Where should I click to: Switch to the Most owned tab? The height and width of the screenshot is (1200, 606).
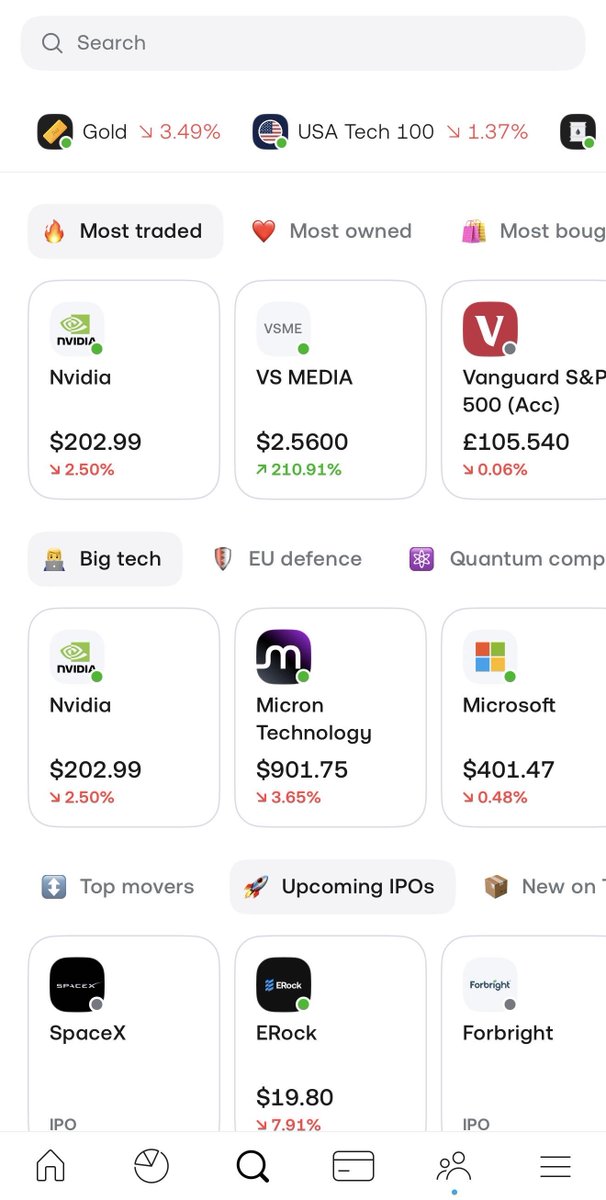point(331,231)
